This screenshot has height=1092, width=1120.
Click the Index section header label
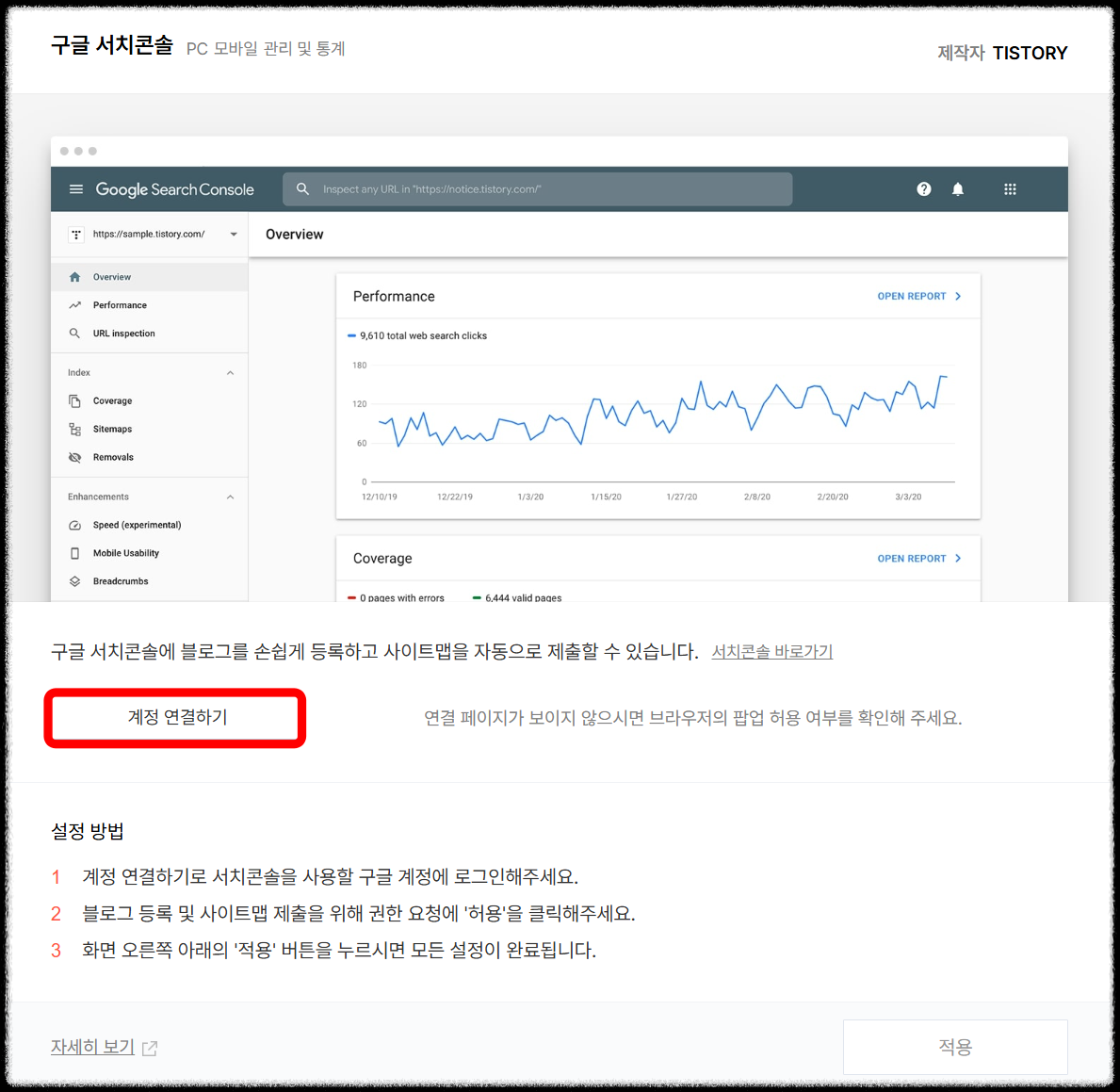tap(78, 373)
